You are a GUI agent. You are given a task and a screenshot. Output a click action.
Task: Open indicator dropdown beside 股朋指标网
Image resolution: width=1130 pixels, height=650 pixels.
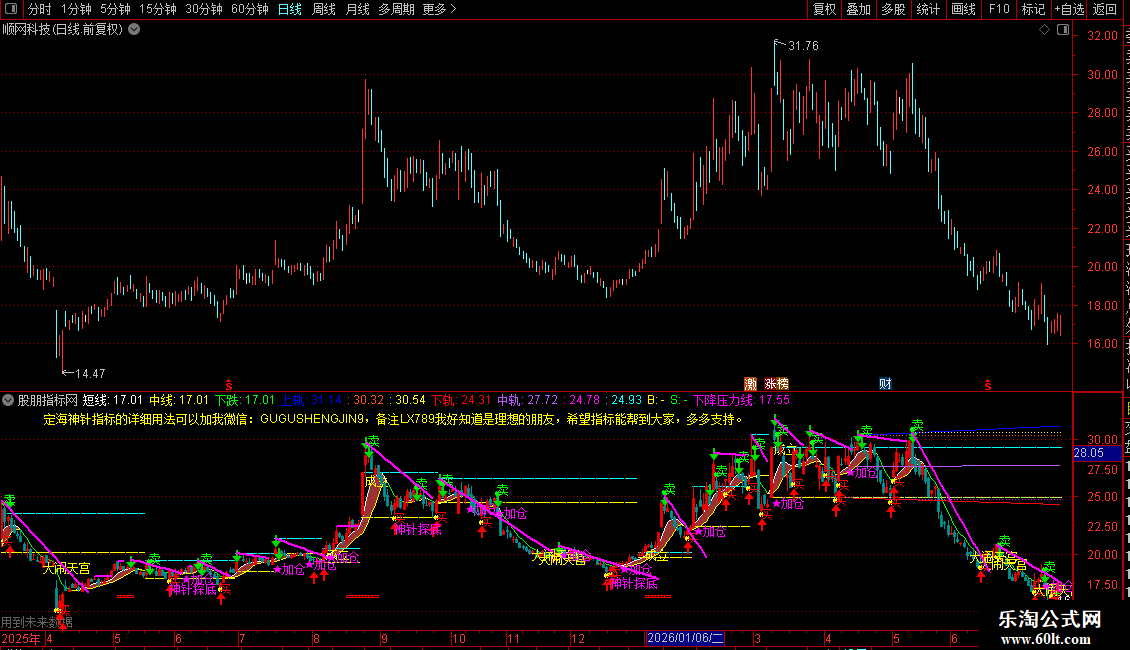point(8,400)
